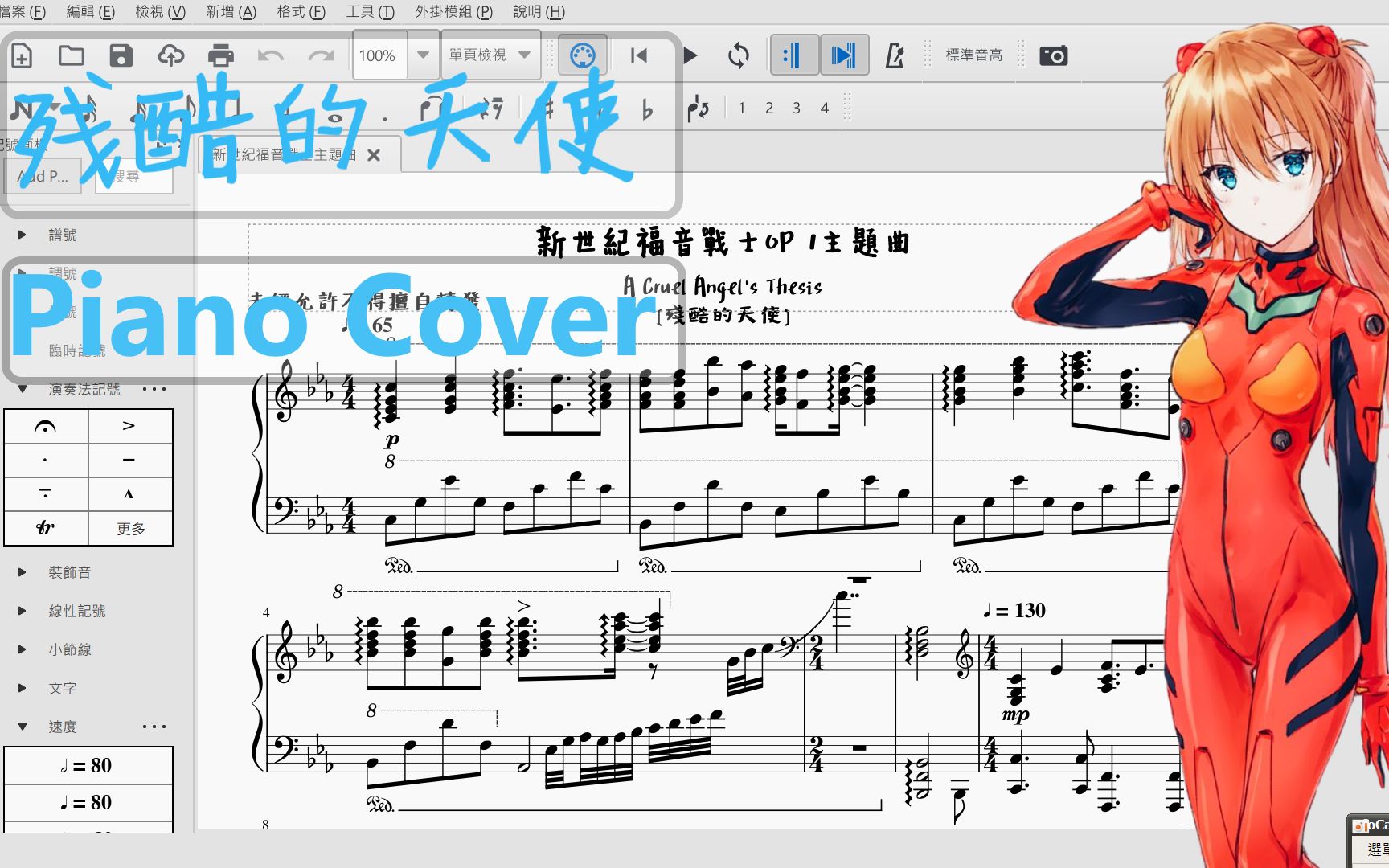Image resolution: width=1389 pixels, height=868 pixels.
Task: Select the marcato articulation
Action: point(130,494)
